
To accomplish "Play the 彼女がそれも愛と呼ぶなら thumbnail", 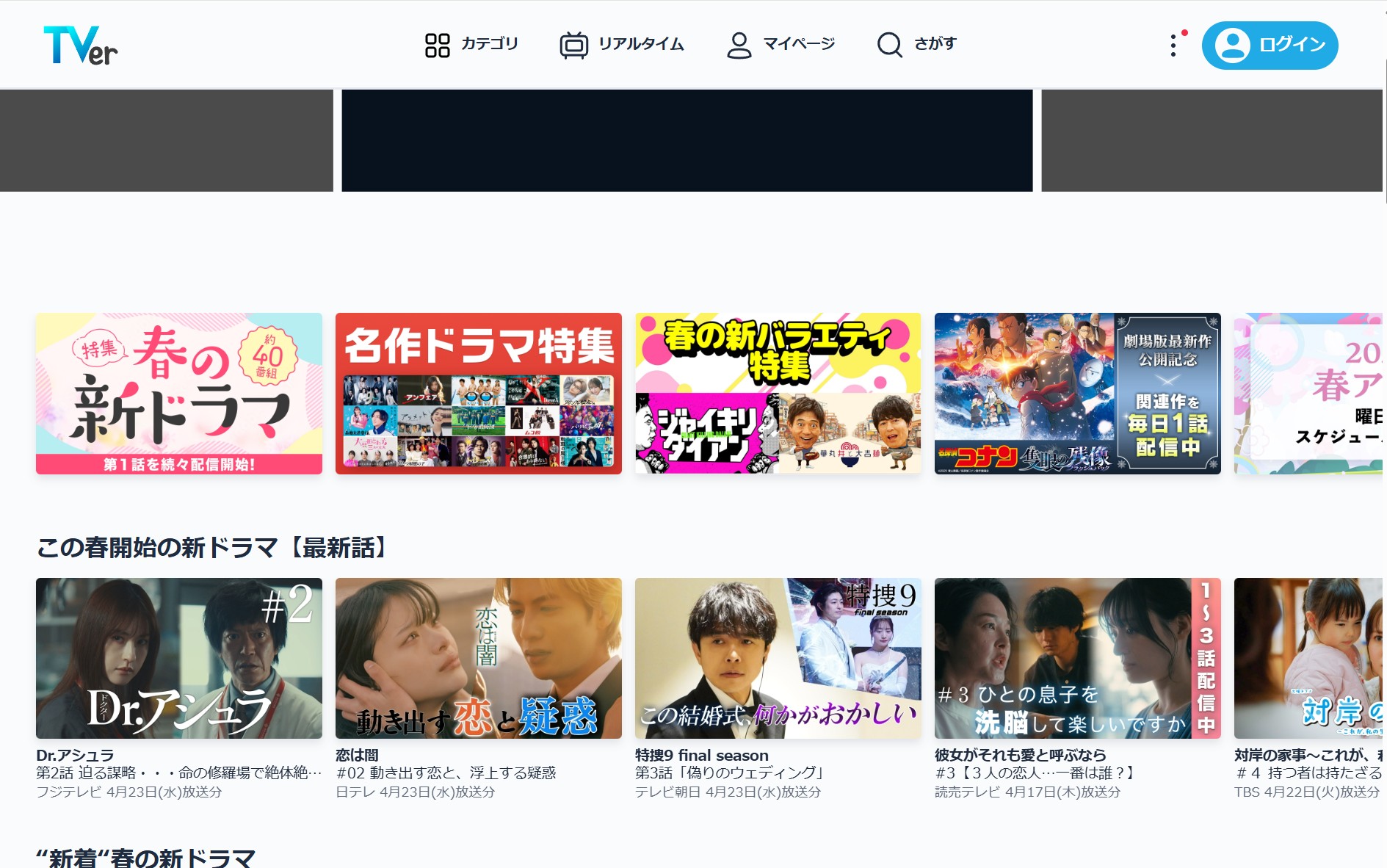I will pos(1078,658).
